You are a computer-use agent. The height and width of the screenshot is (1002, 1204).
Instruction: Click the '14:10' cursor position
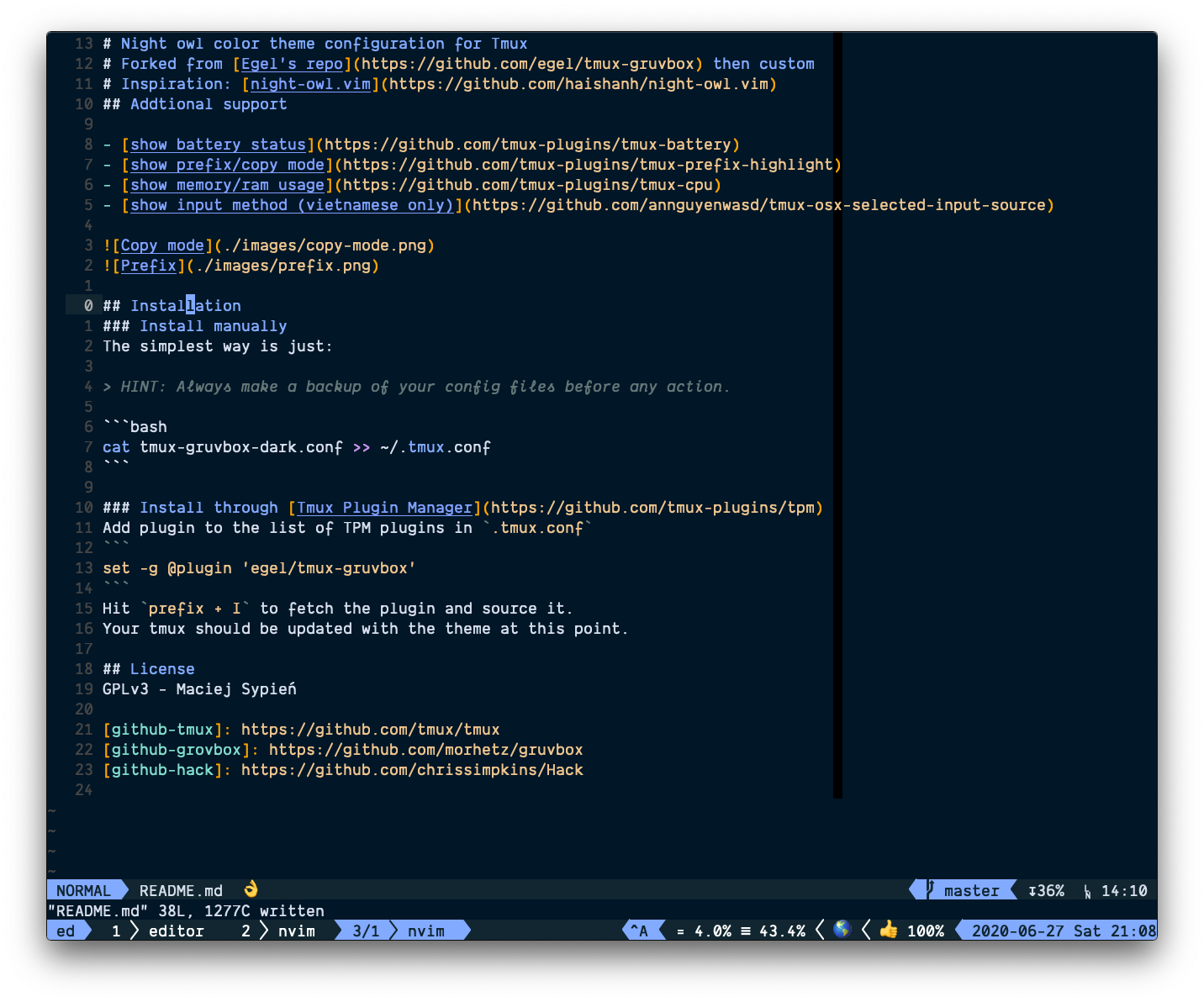coord(1124,890)
